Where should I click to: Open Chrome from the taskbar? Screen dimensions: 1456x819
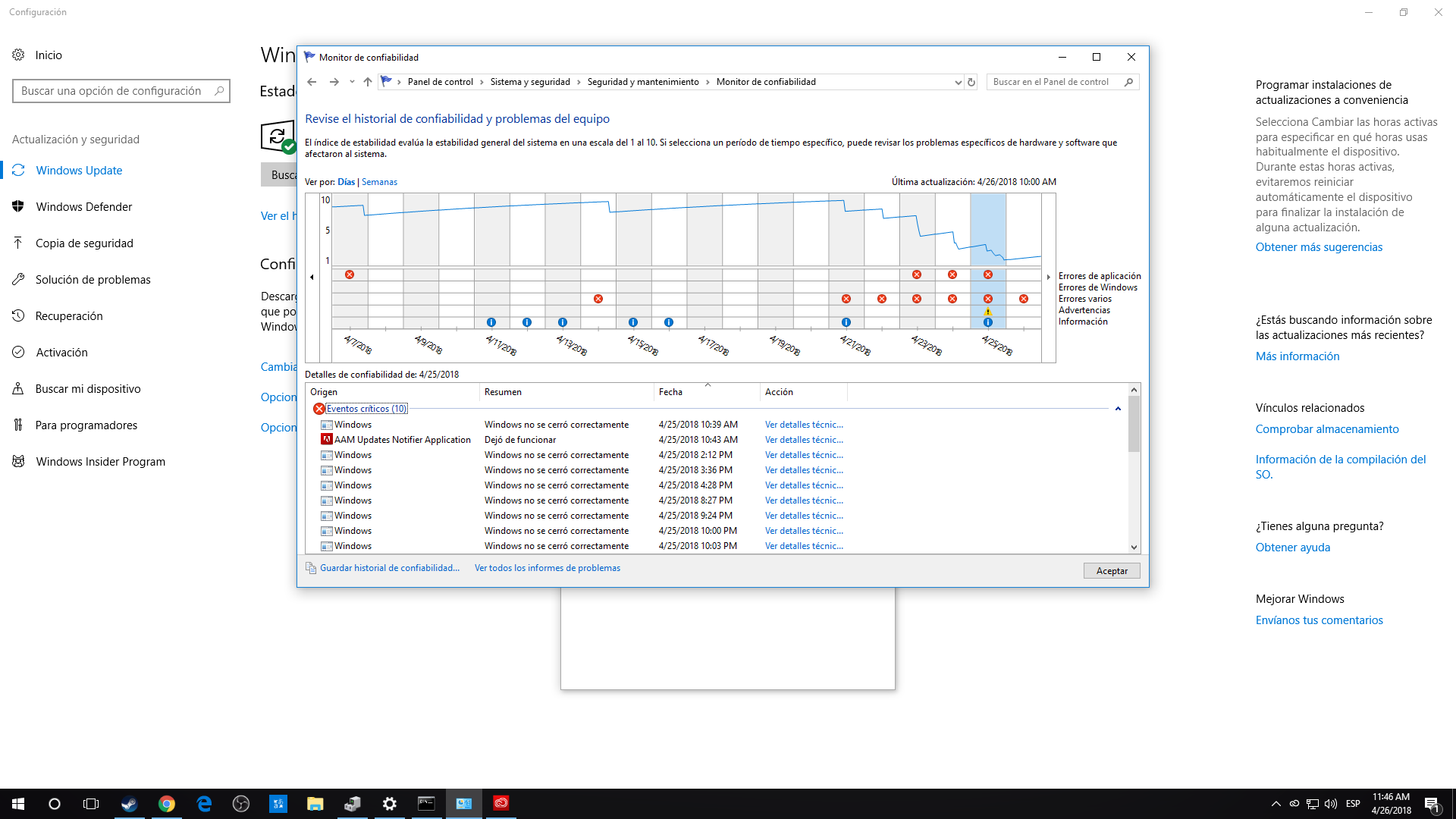[167, 804]
